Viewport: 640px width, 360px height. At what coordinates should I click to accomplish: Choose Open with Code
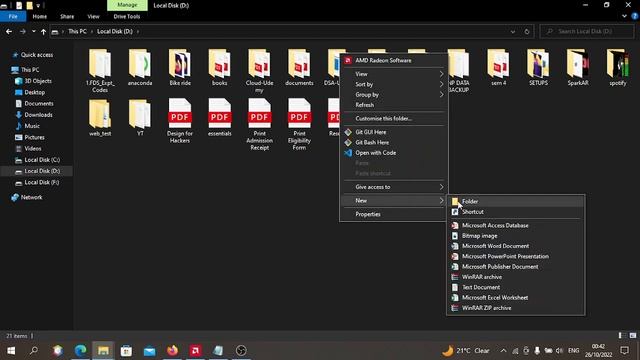pos(394,153)
